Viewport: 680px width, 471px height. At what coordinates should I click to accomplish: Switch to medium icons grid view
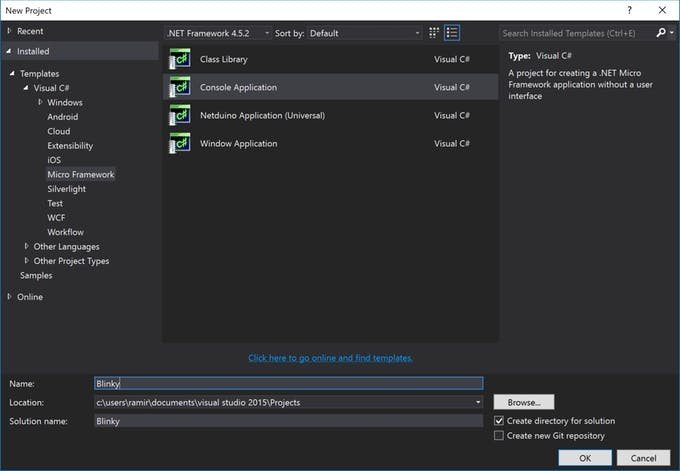(435, 33)
